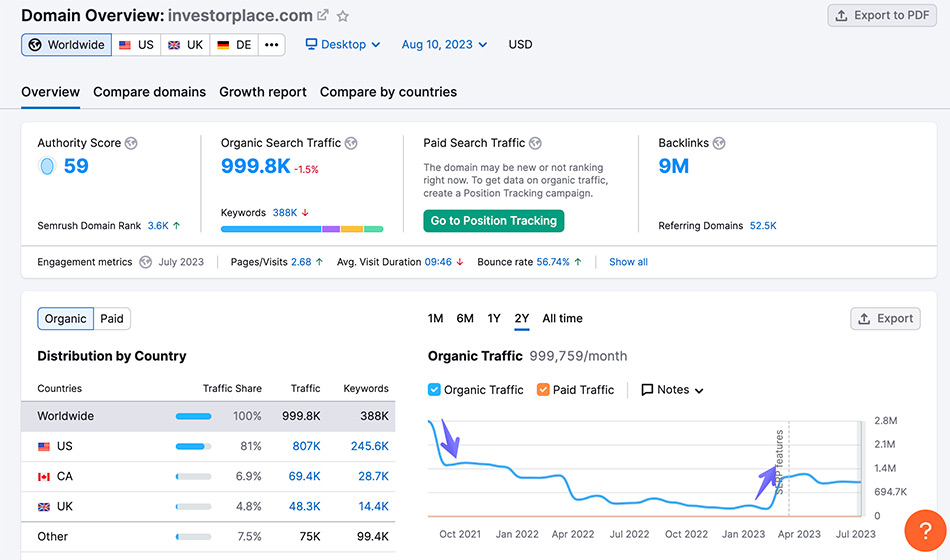This screenshot has height=560, width=950.
Task: Click the globe icon next to Backlinks
Action: (x=719, y=143)
